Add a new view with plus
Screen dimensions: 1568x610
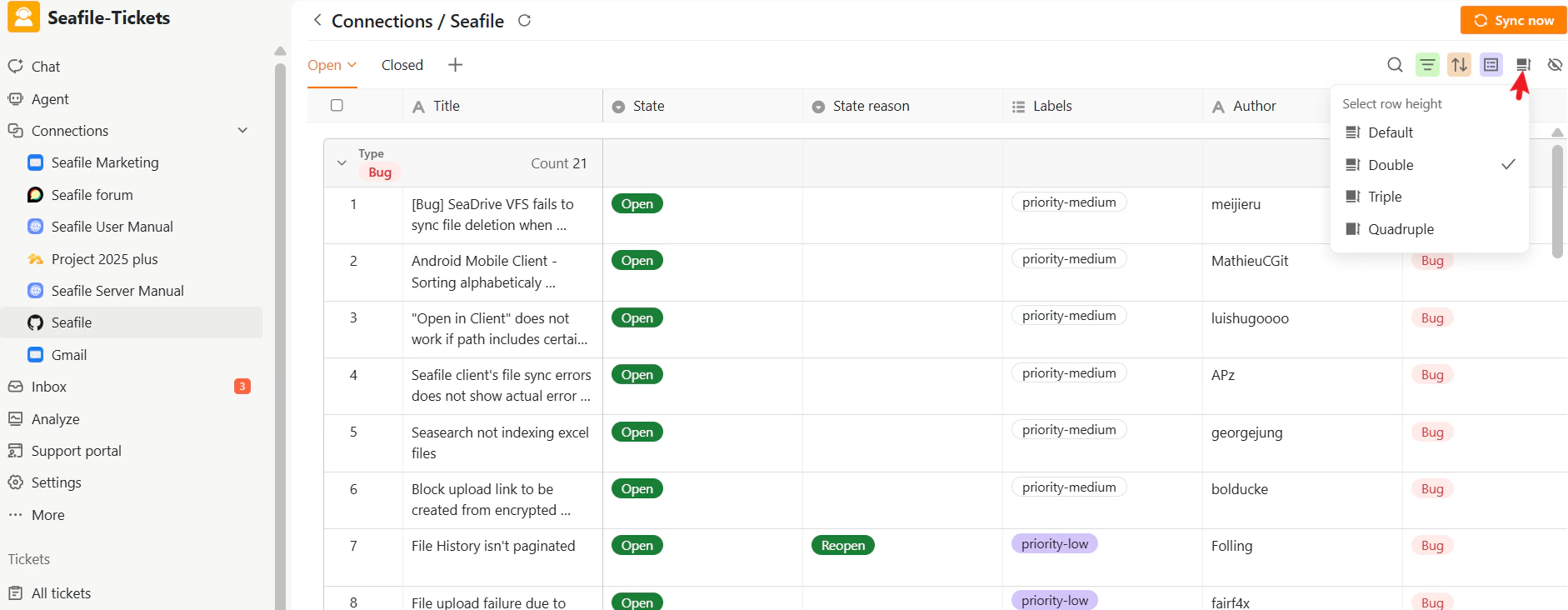455,65
